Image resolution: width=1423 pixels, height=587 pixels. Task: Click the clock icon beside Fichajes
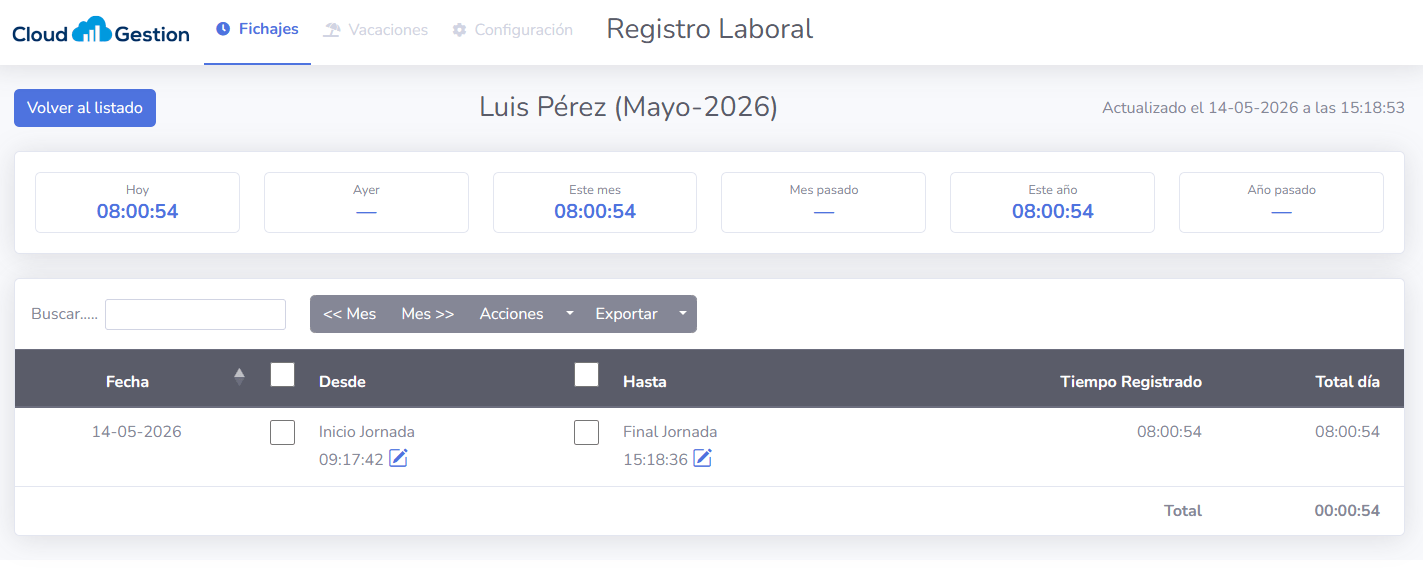click(x=223, y=29)
